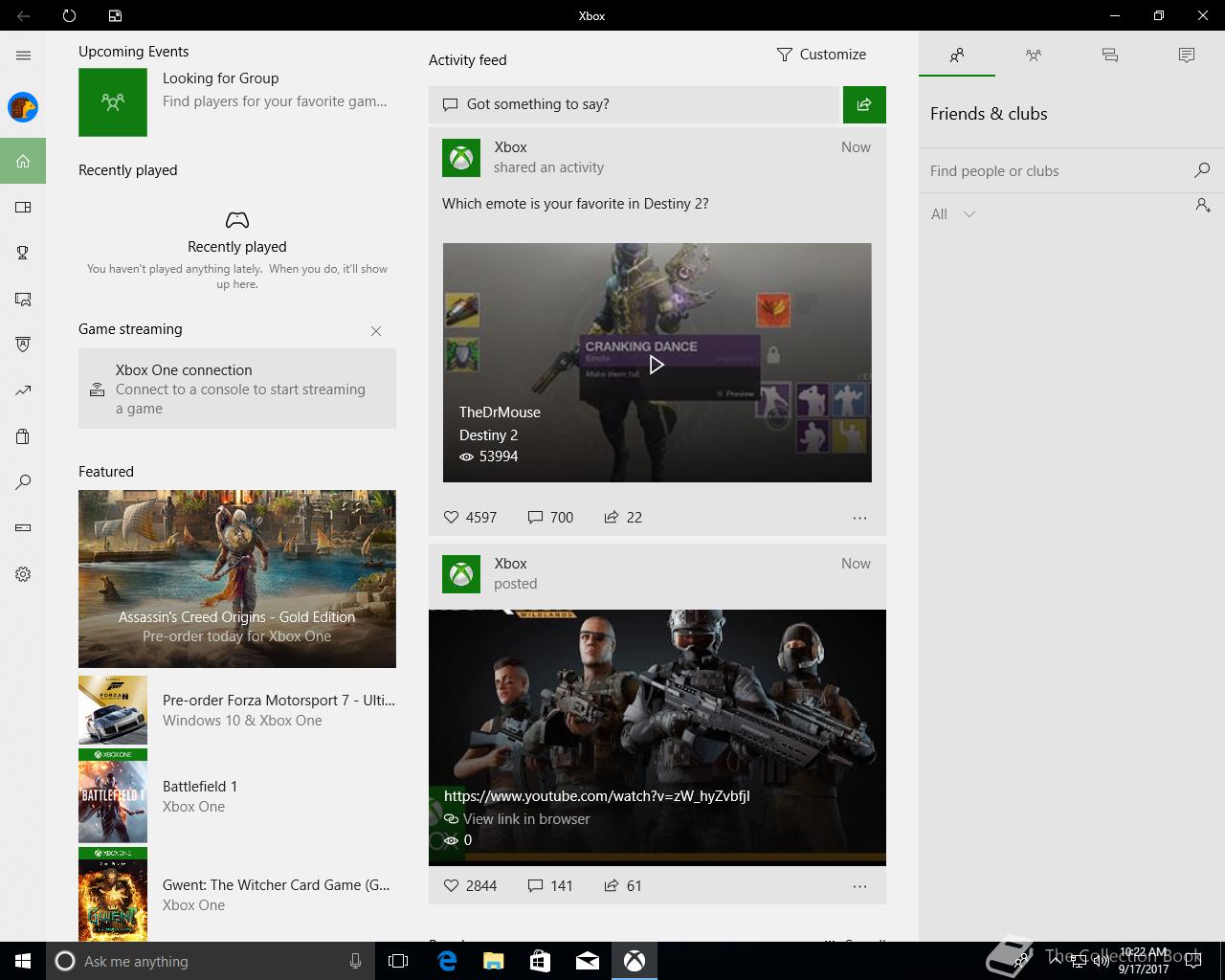1225x980 pixels.
Task: Click search magnifier in Friends & clubs
Action: pos(1202,170)
